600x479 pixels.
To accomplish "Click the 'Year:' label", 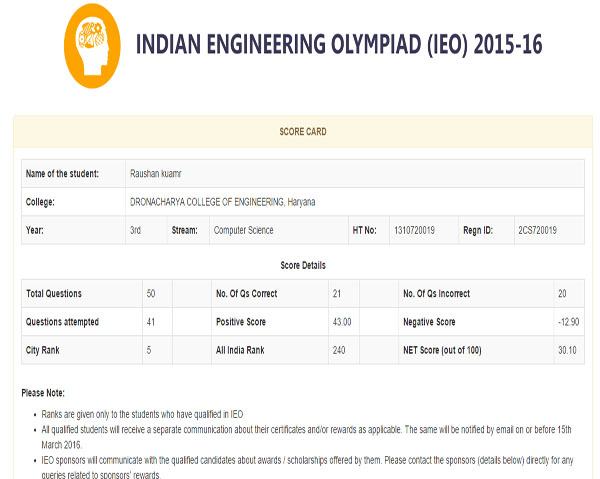I will click(x=35, y=230).
